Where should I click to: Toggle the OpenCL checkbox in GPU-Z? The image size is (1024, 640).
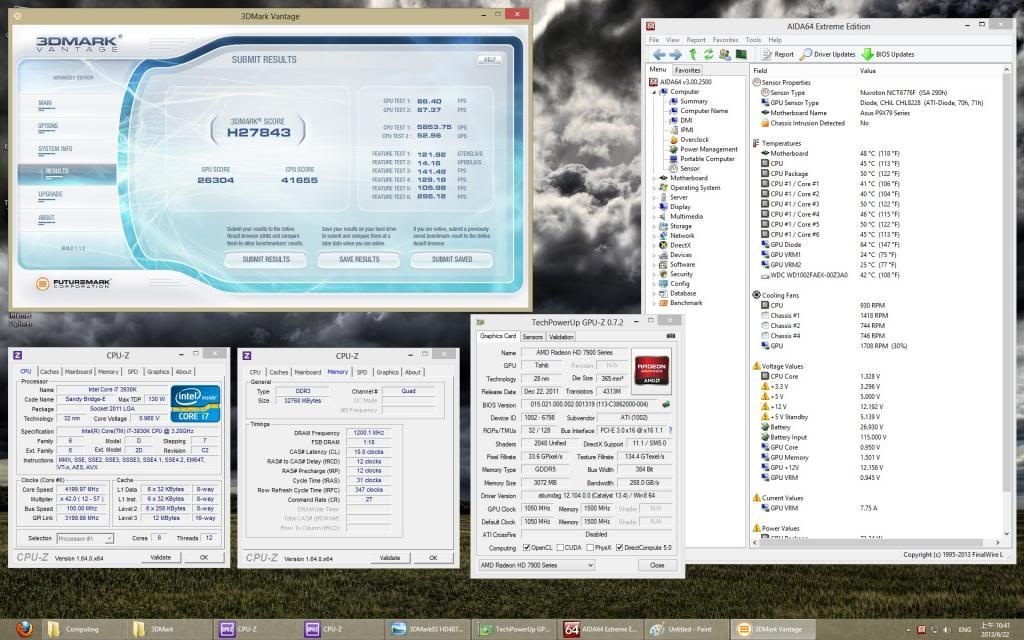[526, 548]
